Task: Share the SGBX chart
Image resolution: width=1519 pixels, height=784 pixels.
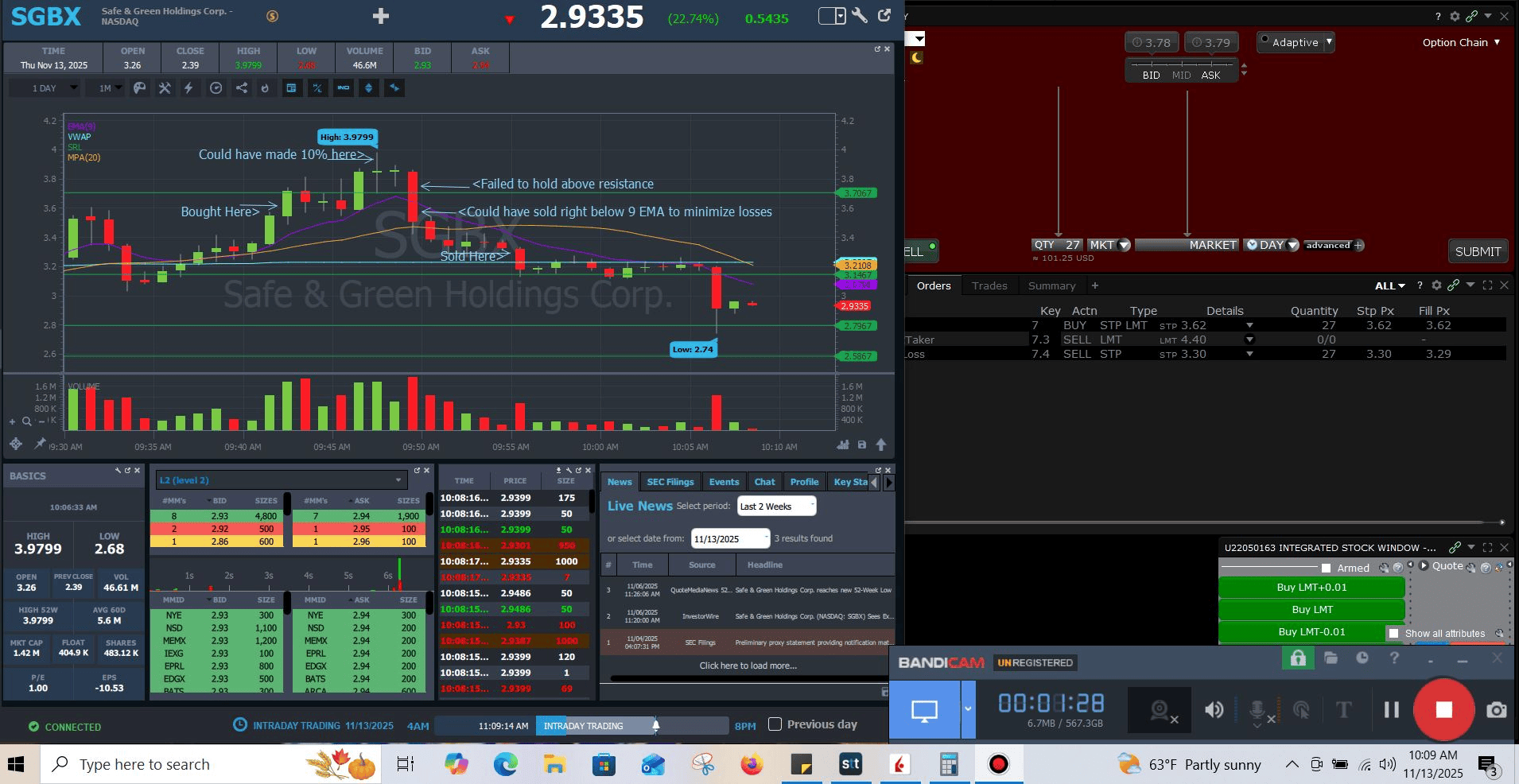Action: pyautogui.click(x=241, y=88)
